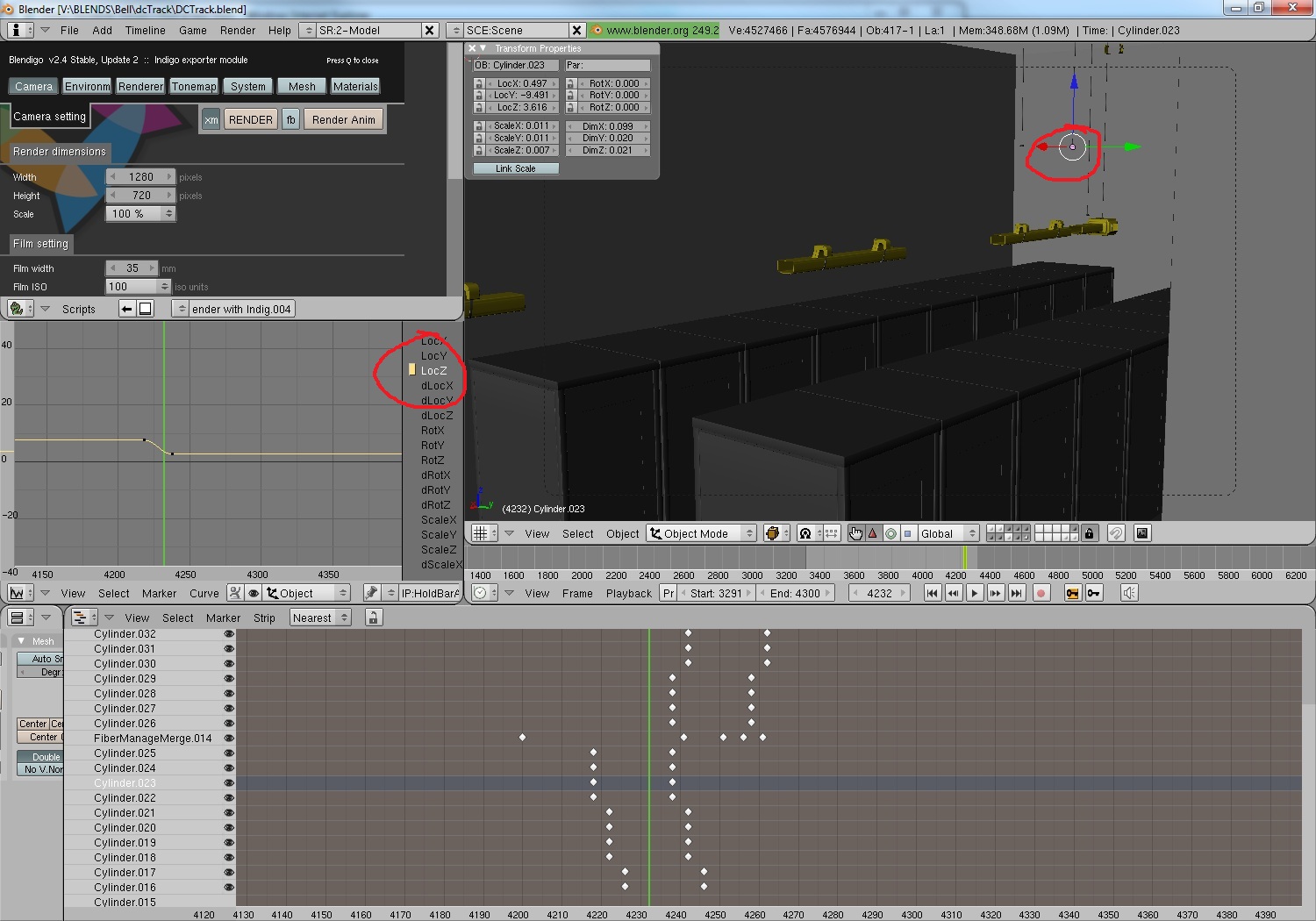
Task: Toggle the timeline audio speaker icon
Action: click(1129, 594)
